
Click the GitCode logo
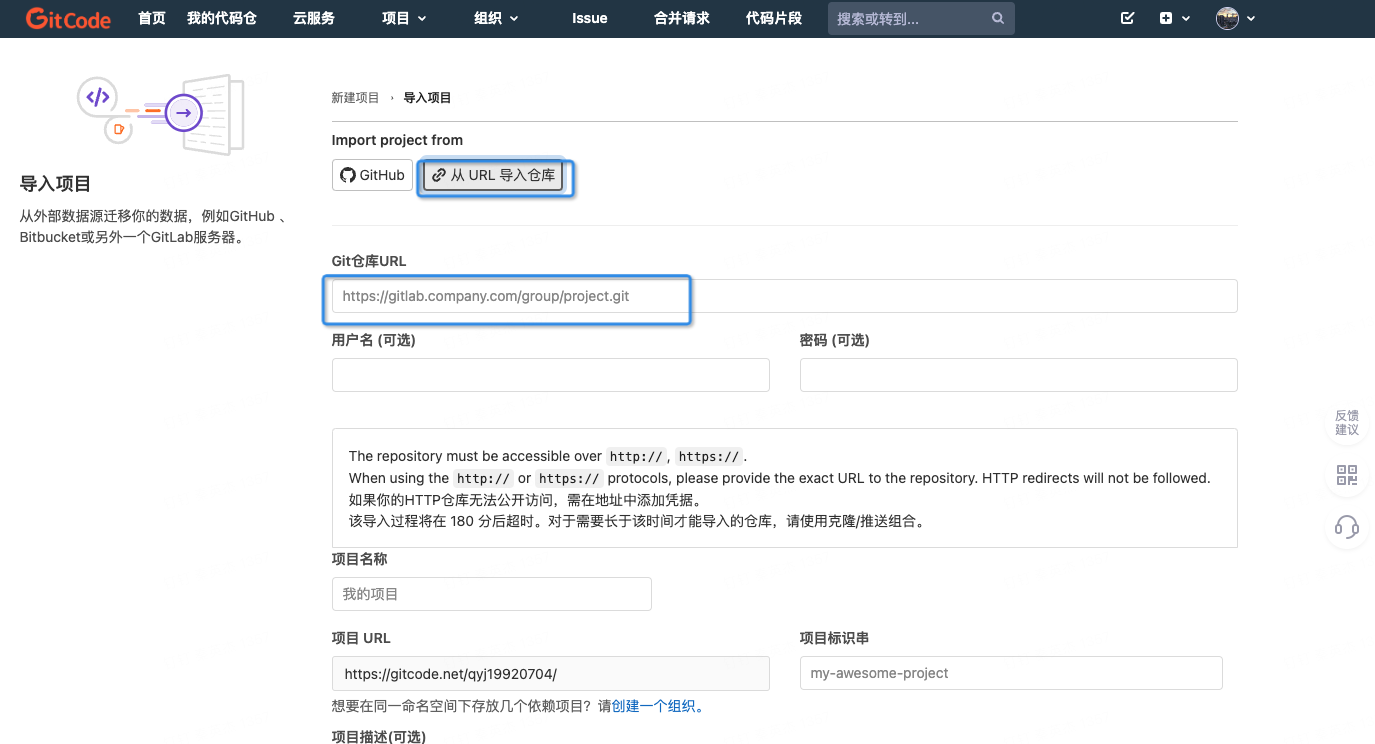tap(68, 19)
